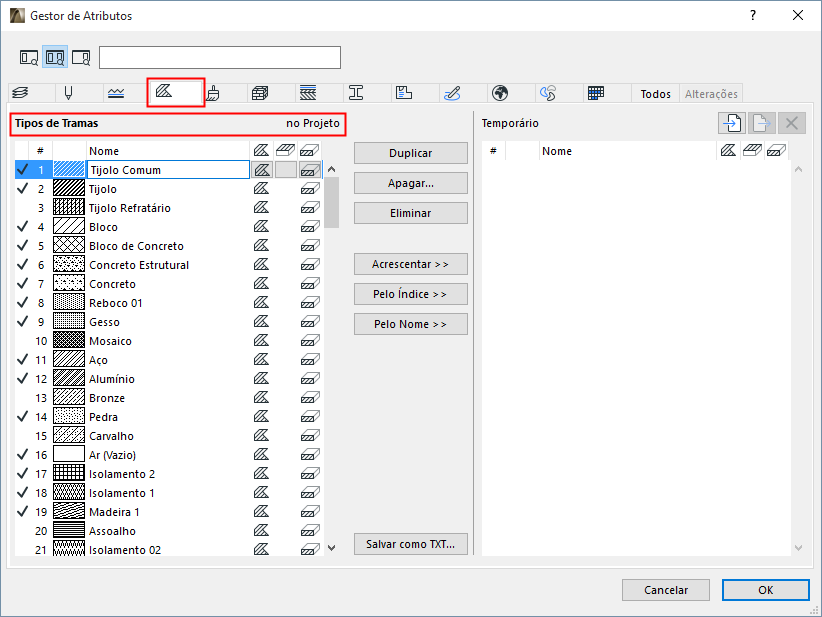Select the Fill Types tab
Image resolution: width=822 pixels, height=617 pixels.
click(164, 91)
